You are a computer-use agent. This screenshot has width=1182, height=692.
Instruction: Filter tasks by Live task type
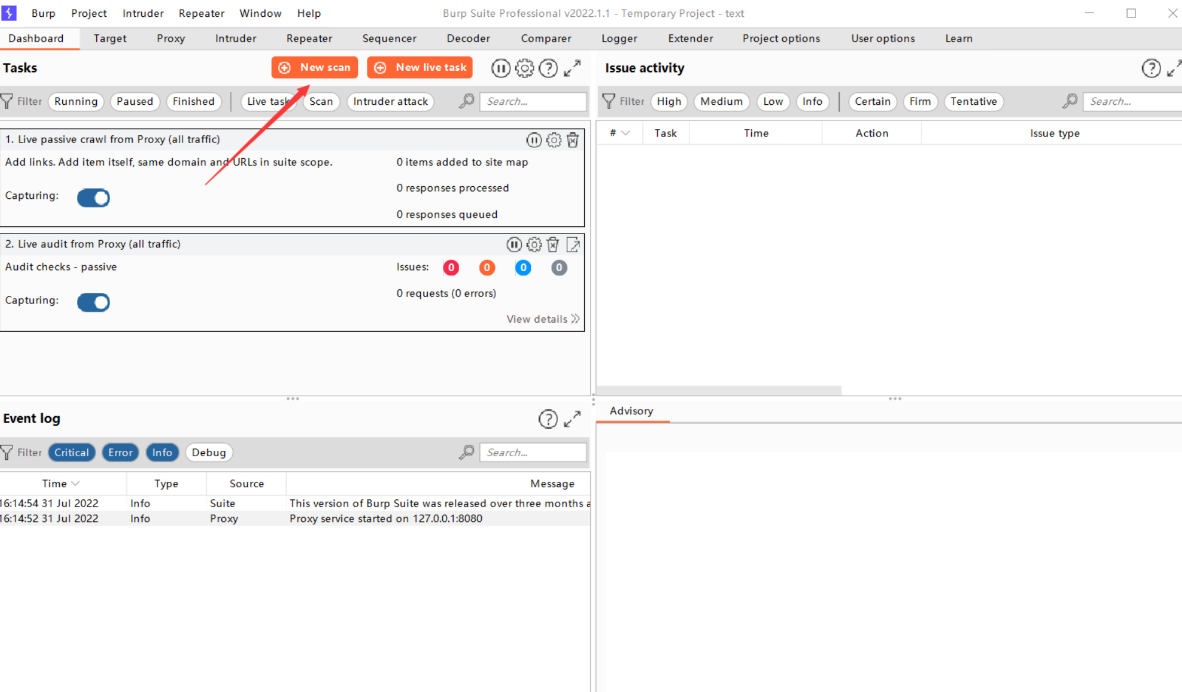tap(268, 101)
